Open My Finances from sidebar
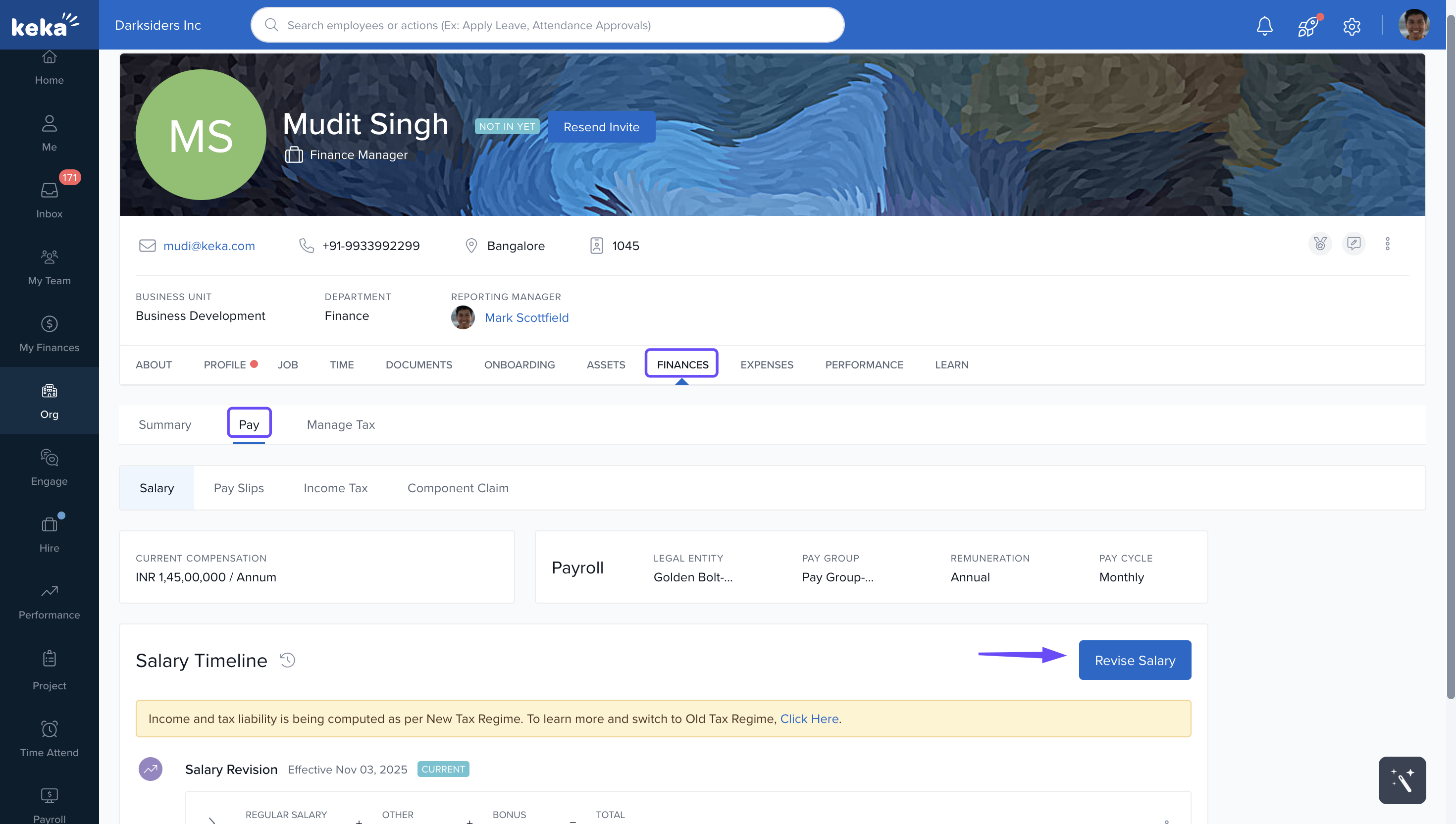Screen dimensions: 1456x824 49,333
